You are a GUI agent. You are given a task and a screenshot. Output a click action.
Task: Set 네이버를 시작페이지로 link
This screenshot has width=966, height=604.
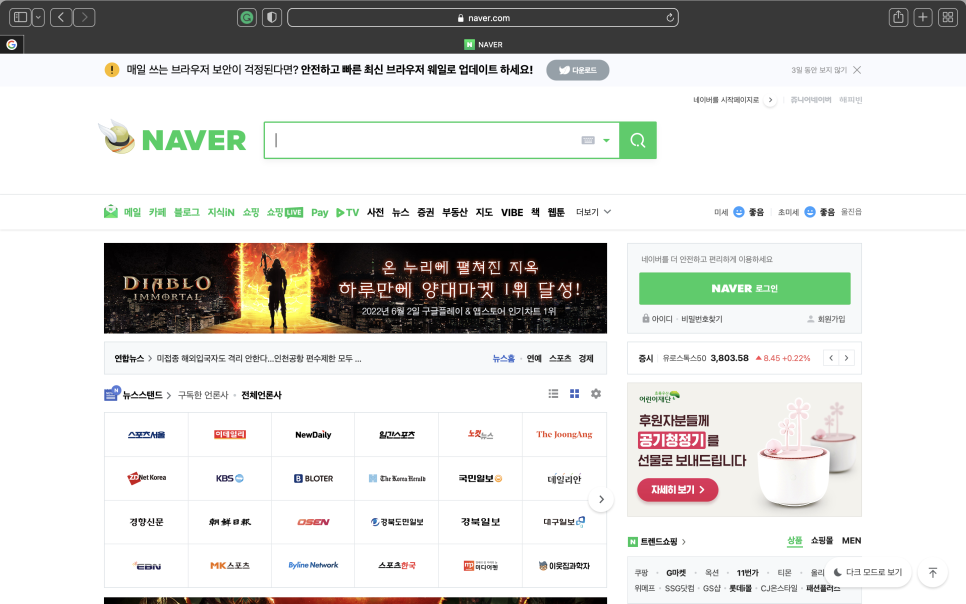726,100
